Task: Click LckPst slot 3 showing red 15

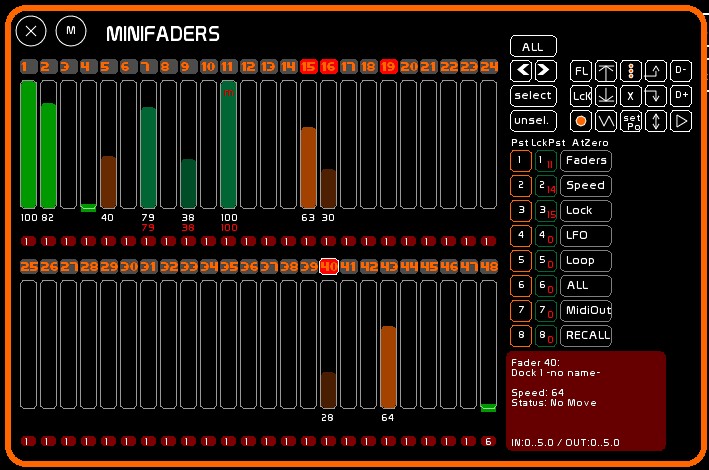Action: 546,211
